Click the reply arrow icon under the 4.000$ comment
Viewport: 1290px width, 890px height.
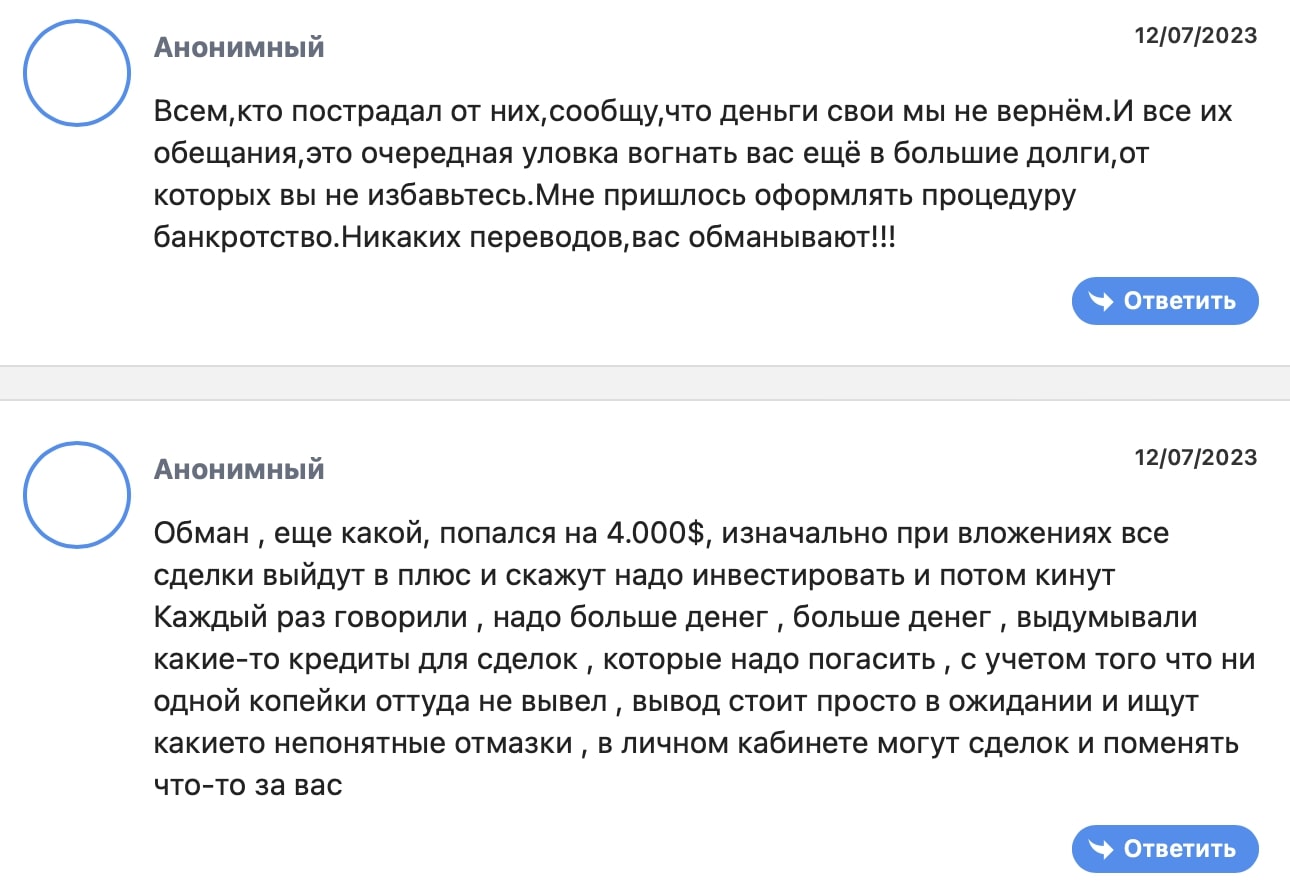coord(1101,849)
